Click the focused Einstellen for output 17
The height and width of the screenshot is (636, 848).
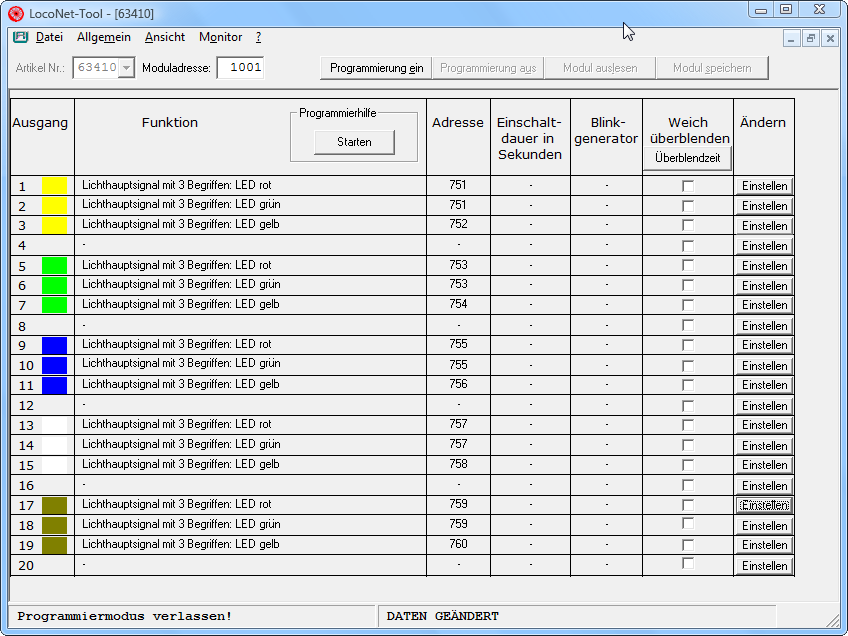pos(764,505)
